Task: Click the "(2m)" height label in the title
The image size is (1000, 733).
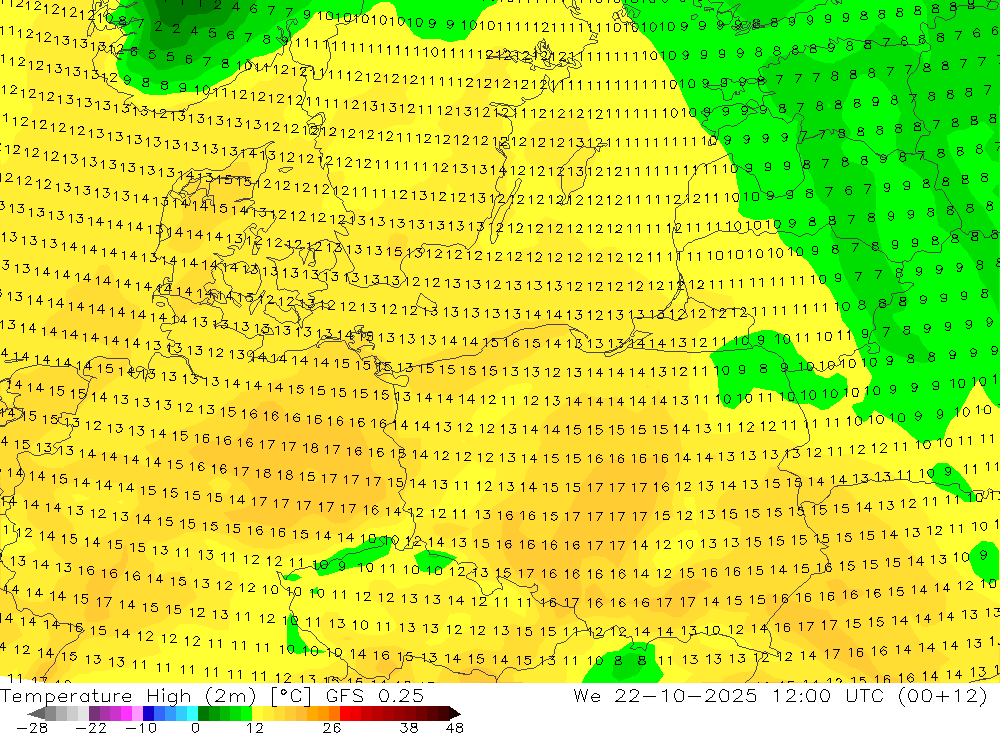Action: click(230, 696)
